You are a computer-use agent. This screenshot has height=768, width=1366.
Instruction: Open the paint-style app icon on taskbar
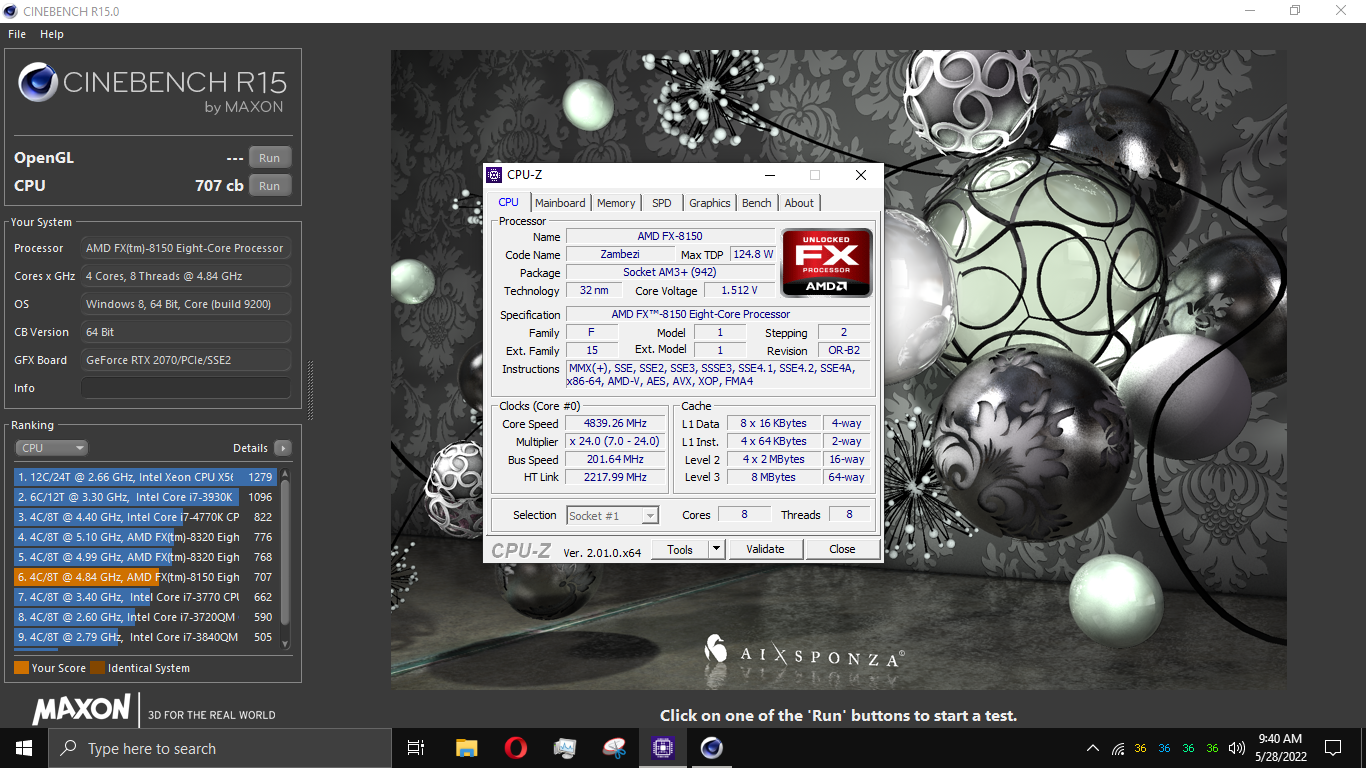(614, 748)
